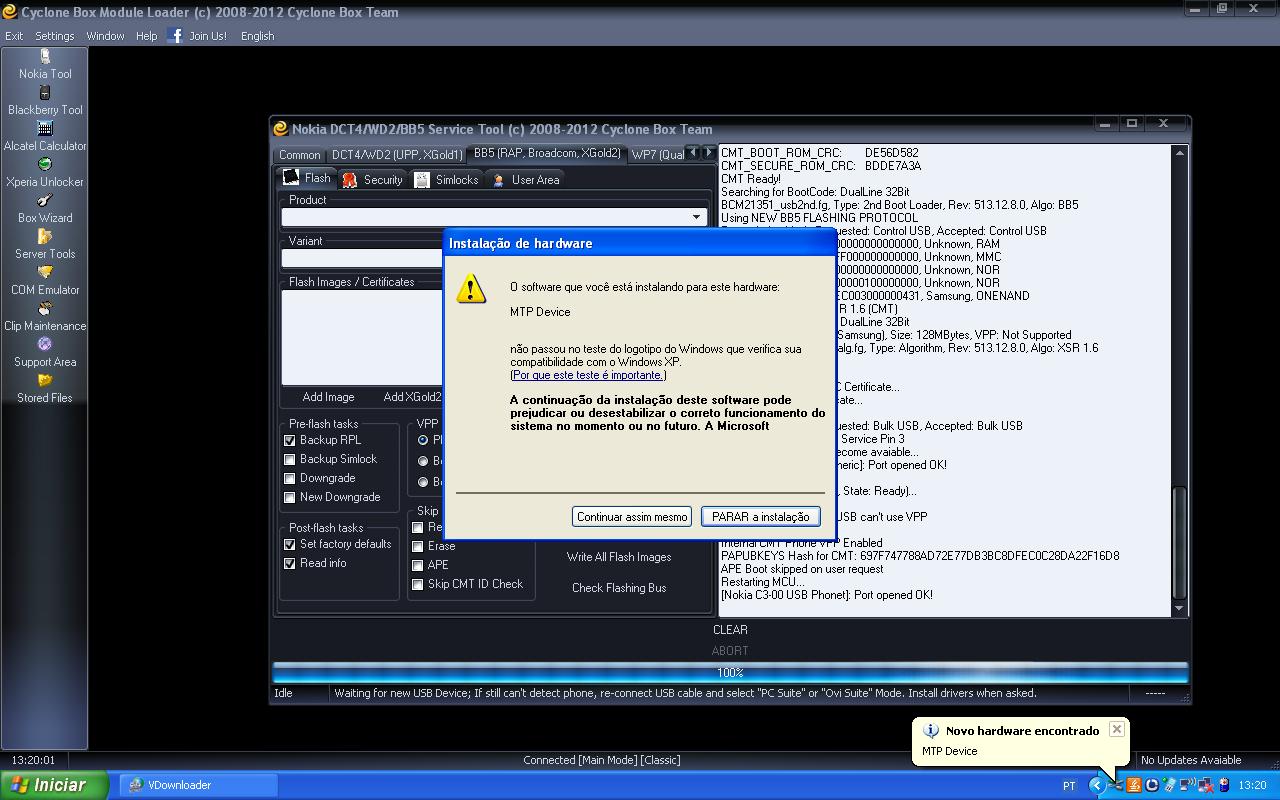The width and height of the screenshot is (1280, 800).
Task: Click the new hardware tray icon
Action: (x=1117, y=785)
